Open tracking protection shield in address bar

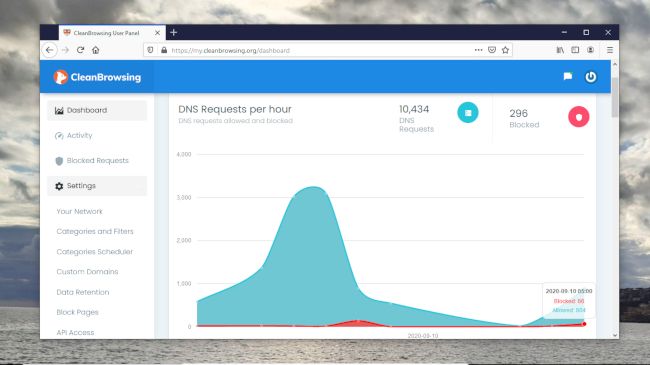point(150,50)
